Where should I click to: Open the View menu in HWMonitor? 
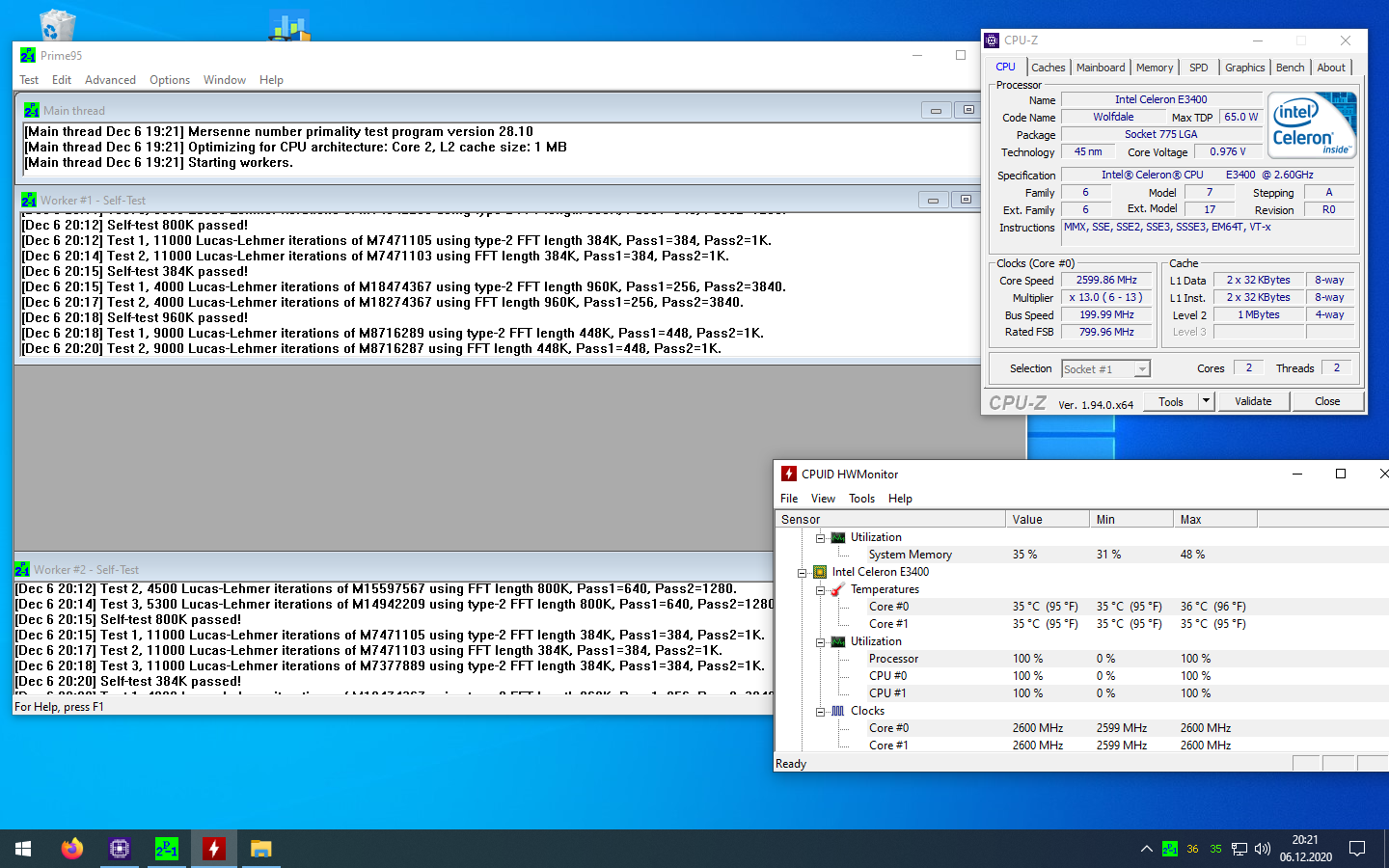[823, 499]
